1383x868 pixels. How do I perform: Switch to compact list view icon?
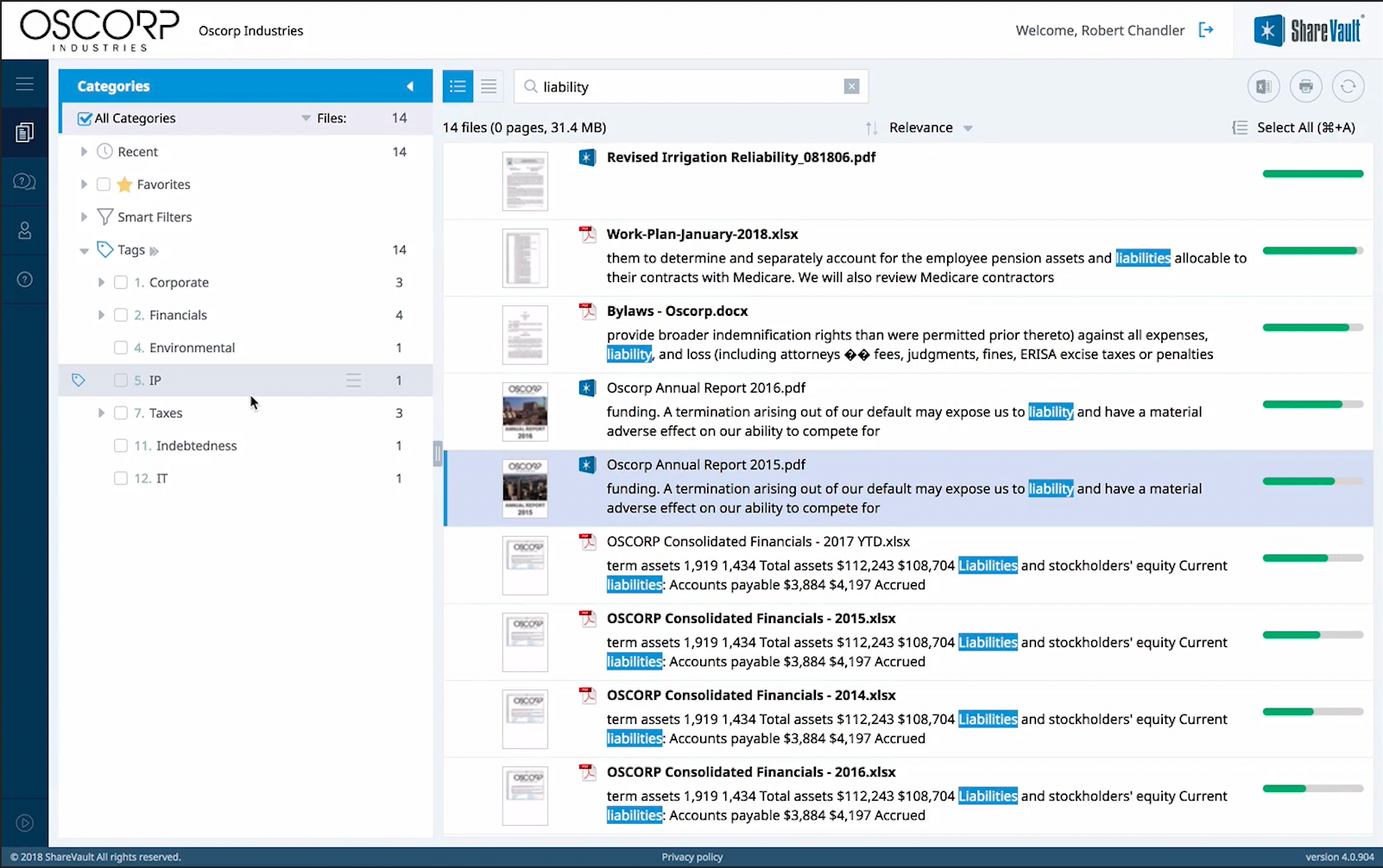click(489, 86)
